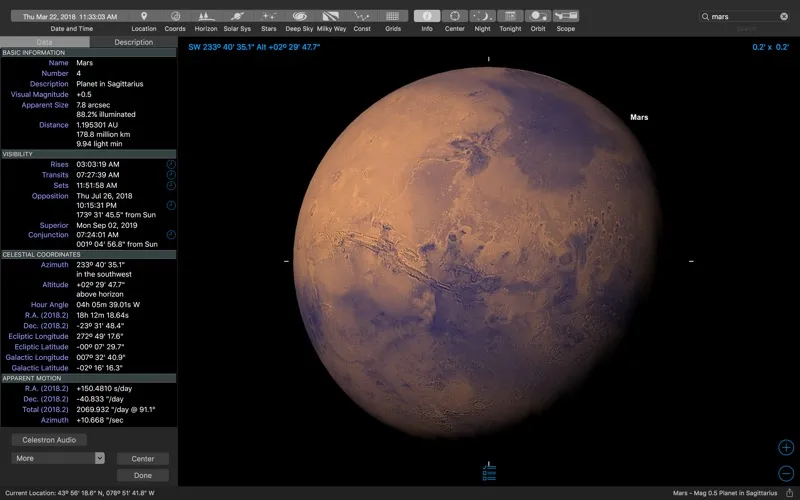
Task: Switch to the Description tab
Action: click(x=133, y=43)
